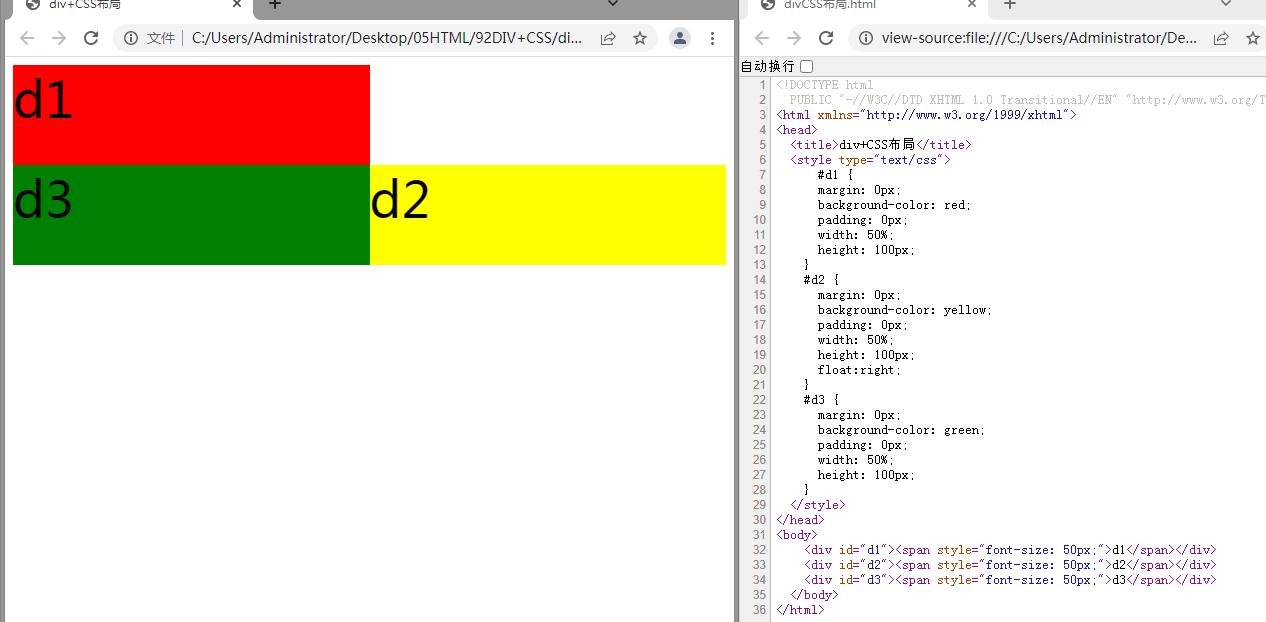This screenshot has height=622, width=1266.
Task: Click the share icon in left address bar
Action: 608,38
